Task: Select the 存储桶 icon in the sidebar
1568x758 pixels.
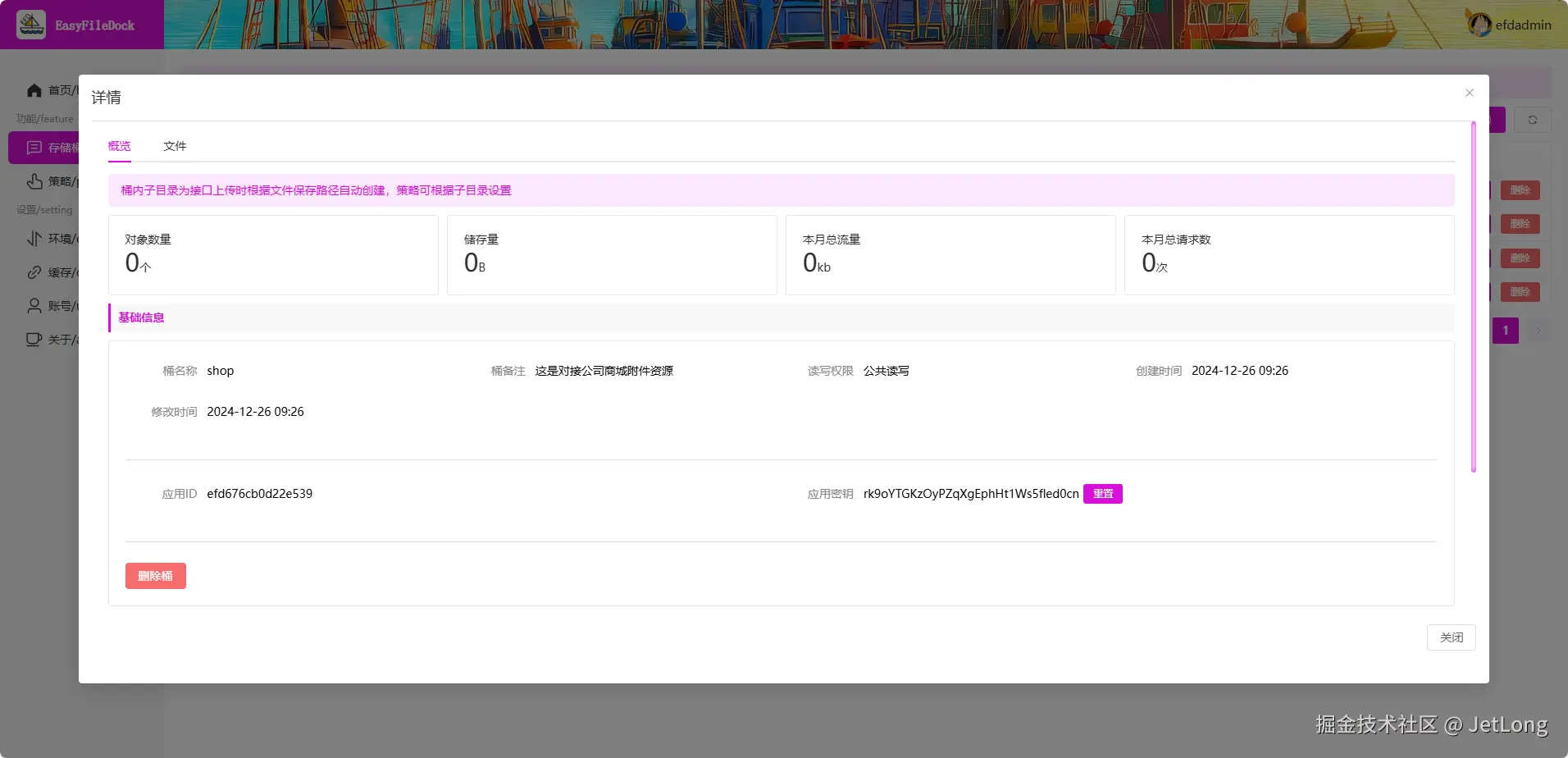Action: click(x=34, y=148)
